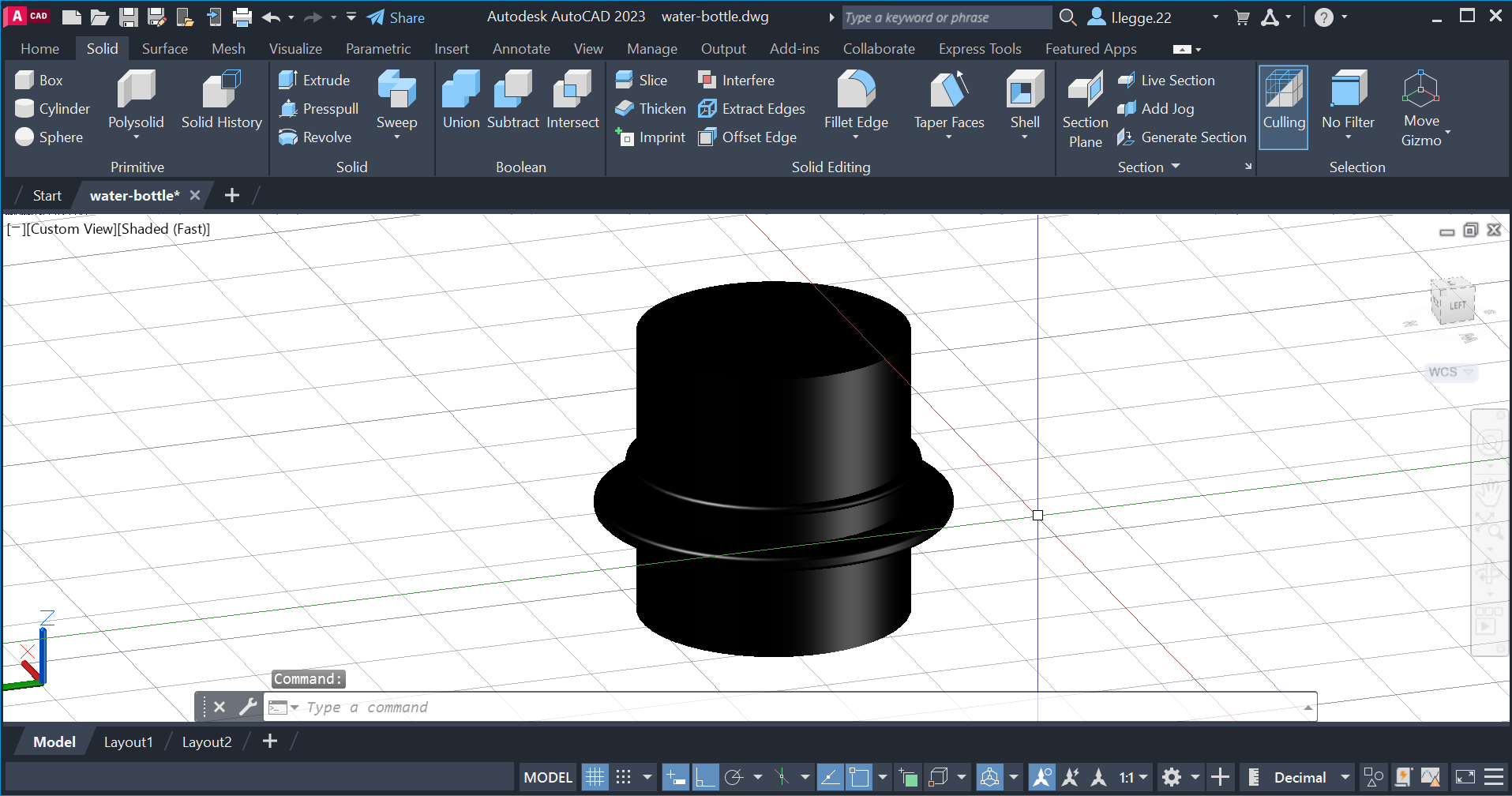This screenshot has width=1512, height=796.
Task: Click the Thicken tool
Action: [x=651, y=108]
